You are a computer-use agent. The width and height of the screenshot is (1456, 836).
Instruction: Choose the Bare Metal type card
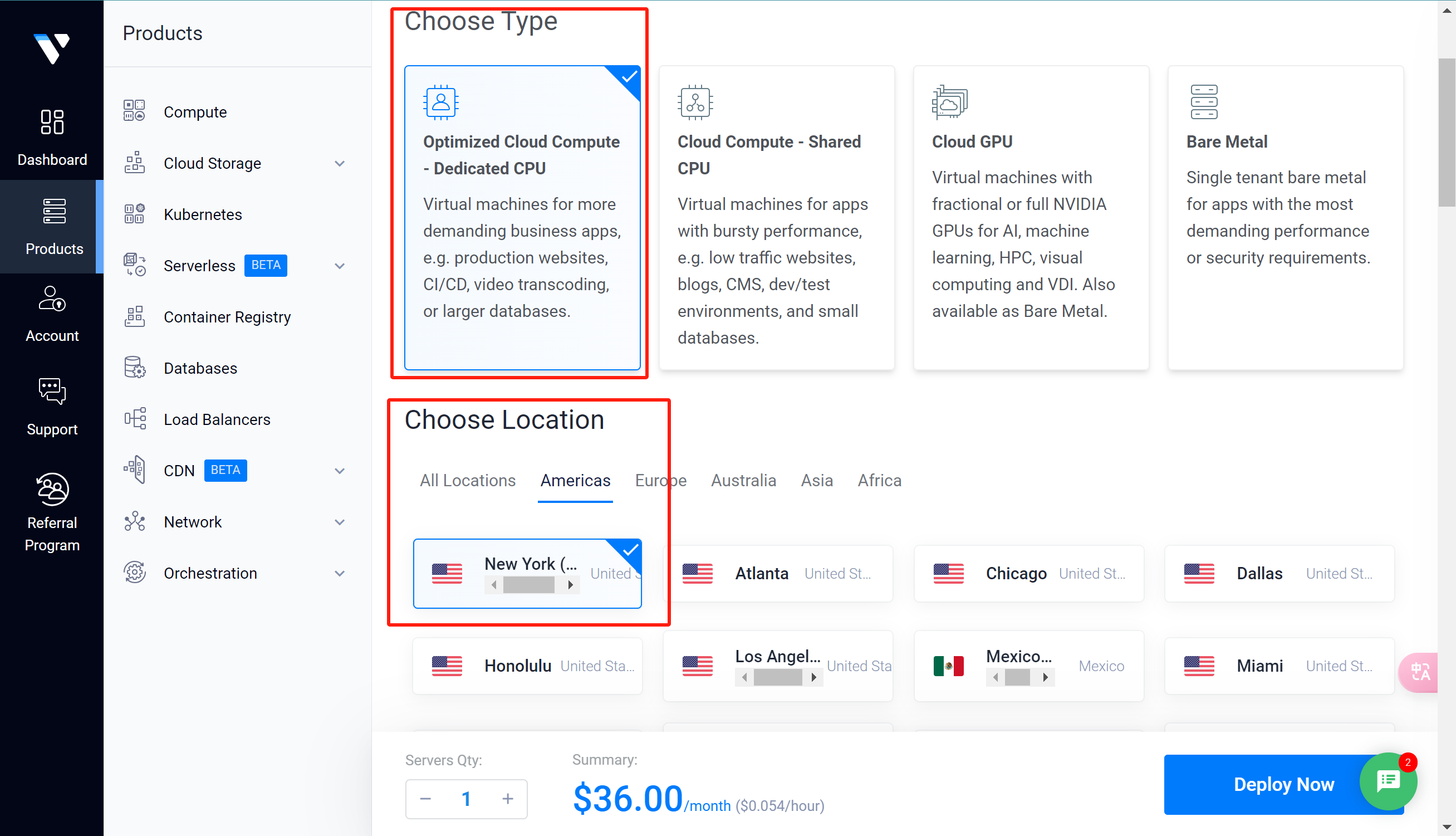[1286, 218]
